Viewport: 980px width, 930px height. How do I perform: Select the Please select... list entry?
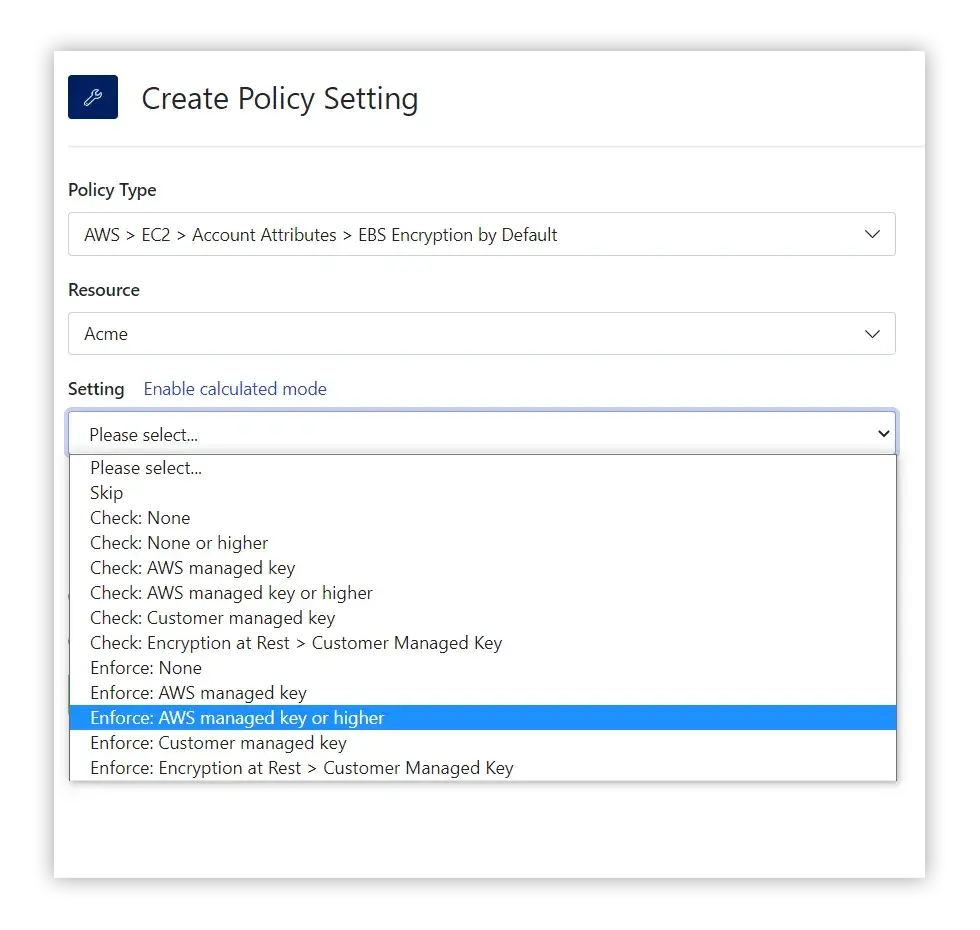click(482, 468)
